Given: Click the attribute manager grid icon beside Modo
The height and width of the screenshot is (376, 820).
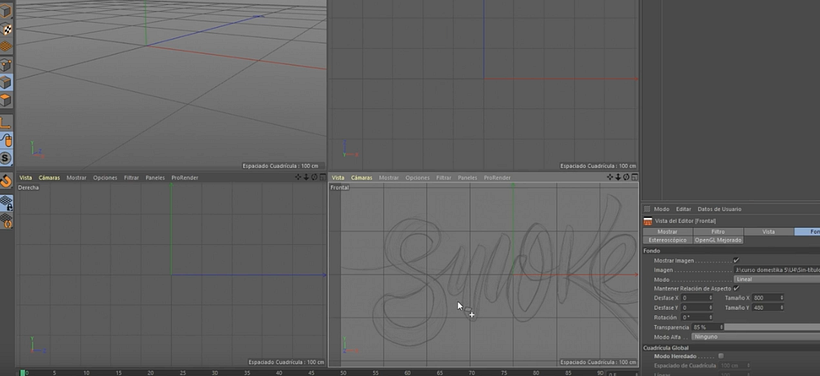Looking at the screenshot, I should (x=647, y=209).
